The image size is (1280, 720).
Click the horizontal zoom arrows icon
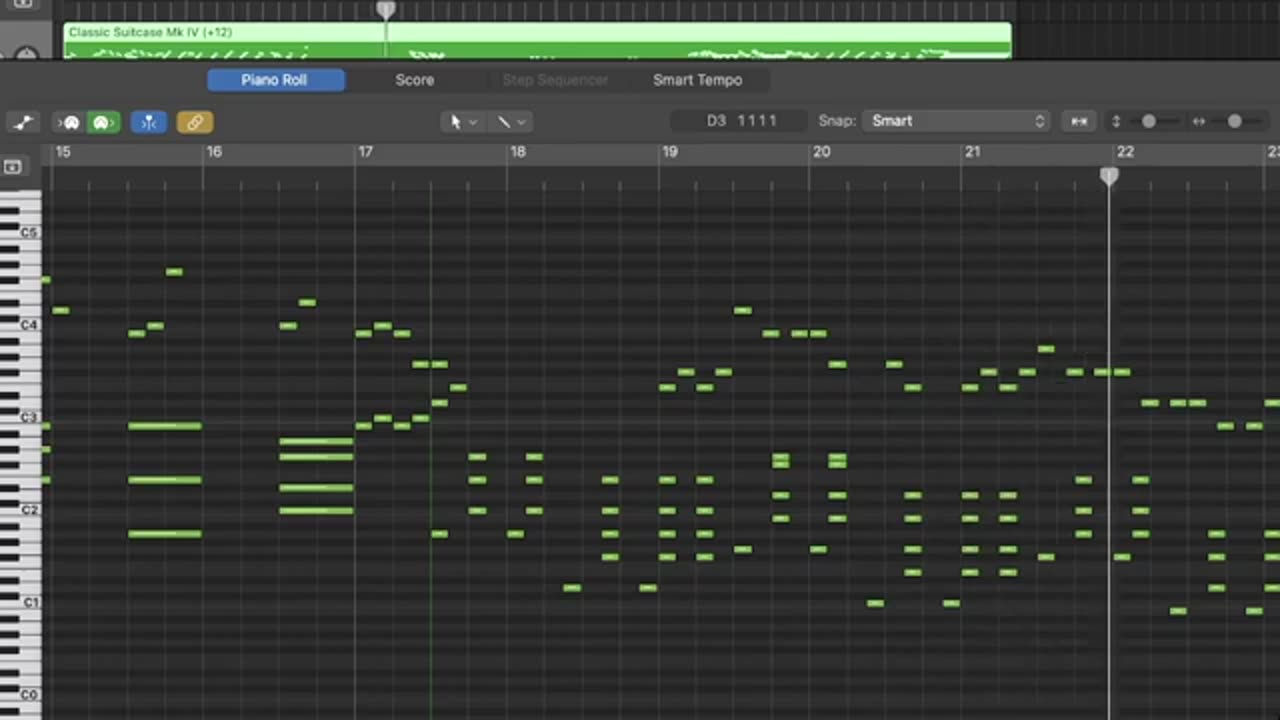[1199, 121]
